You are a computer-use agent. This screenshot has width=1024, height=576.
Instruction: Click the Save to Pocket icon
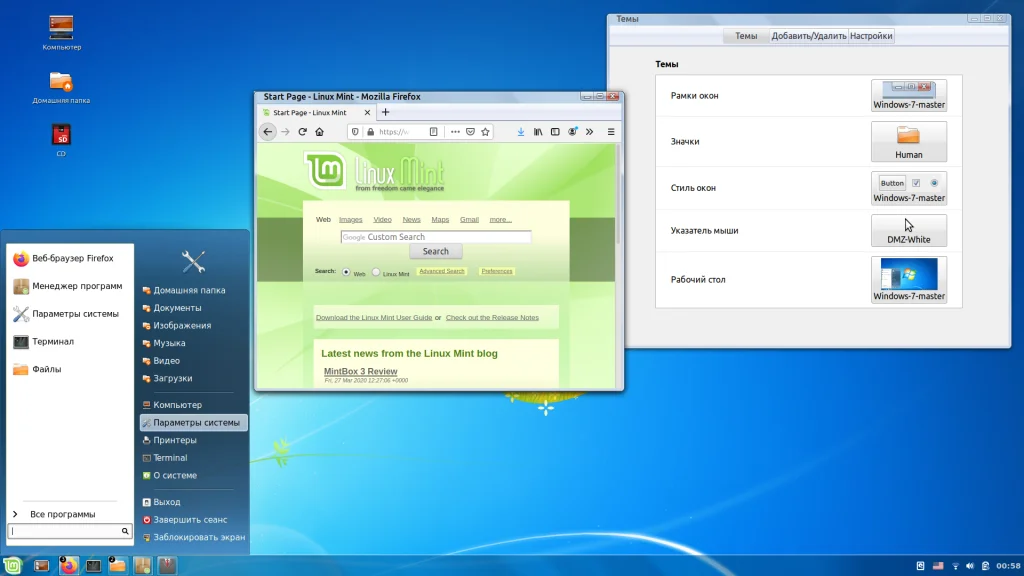470,132
